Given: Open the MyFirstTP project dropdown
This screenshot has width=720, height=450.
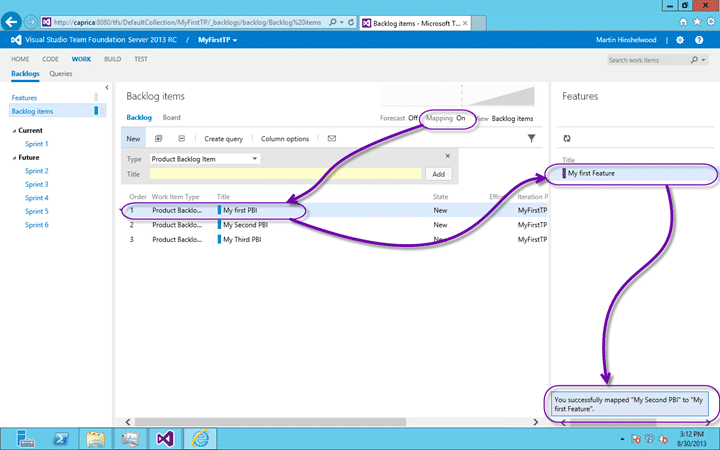Looking at the screenshot, I should [218, 40].
